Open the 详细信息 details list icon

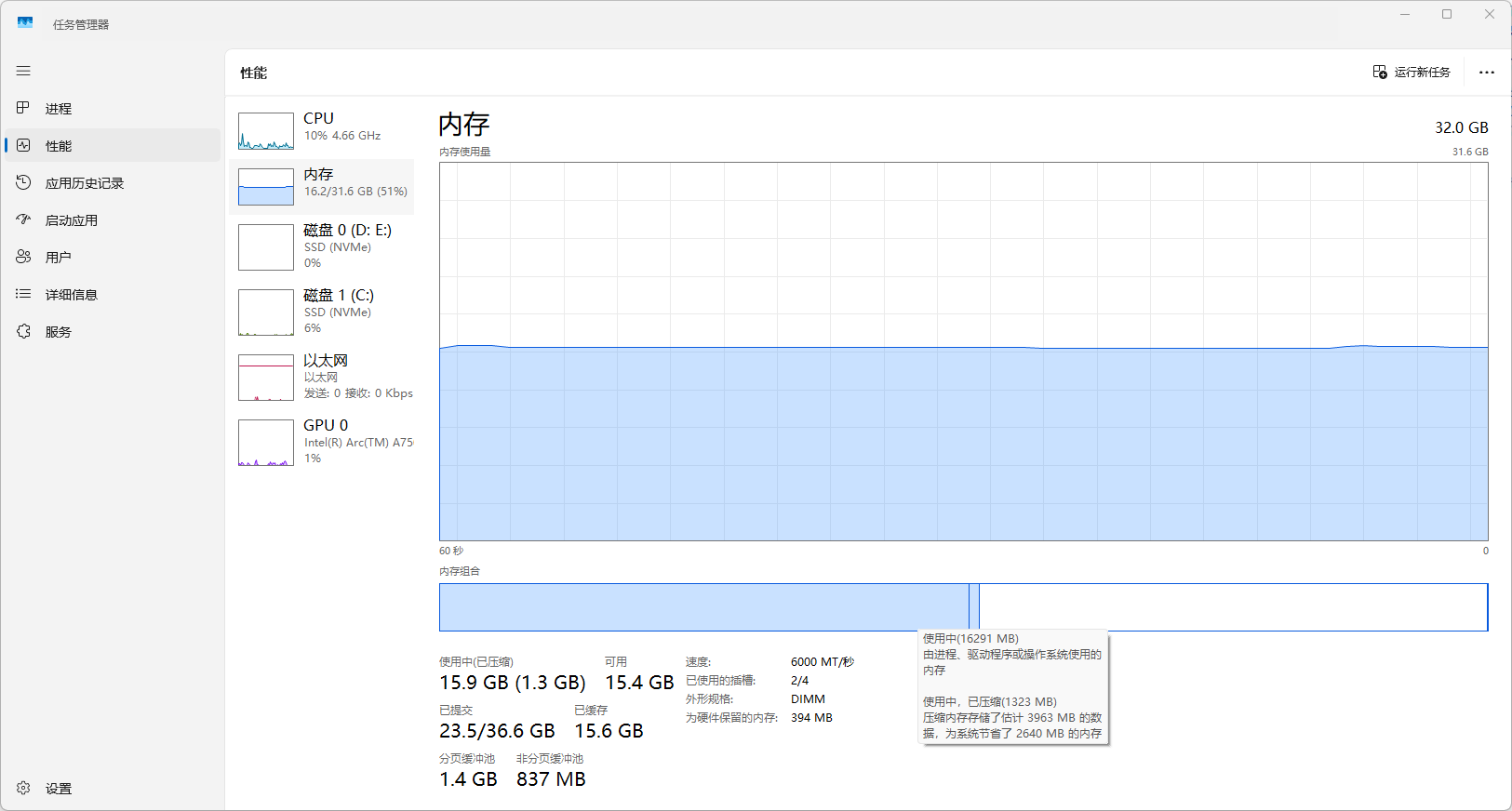point(23,294)
